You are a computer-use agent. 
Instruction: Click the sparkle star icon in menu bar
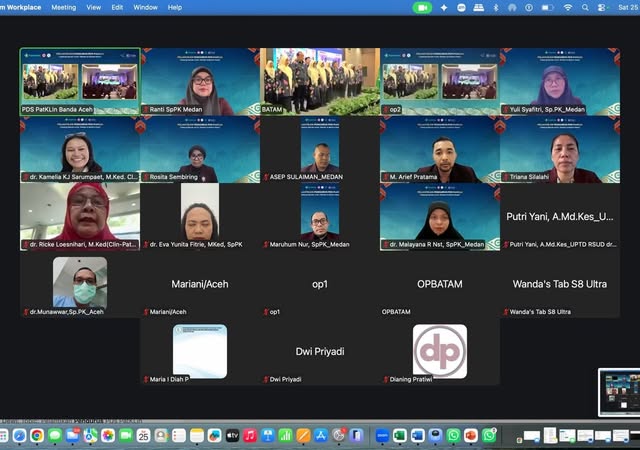tap(444, 7)
